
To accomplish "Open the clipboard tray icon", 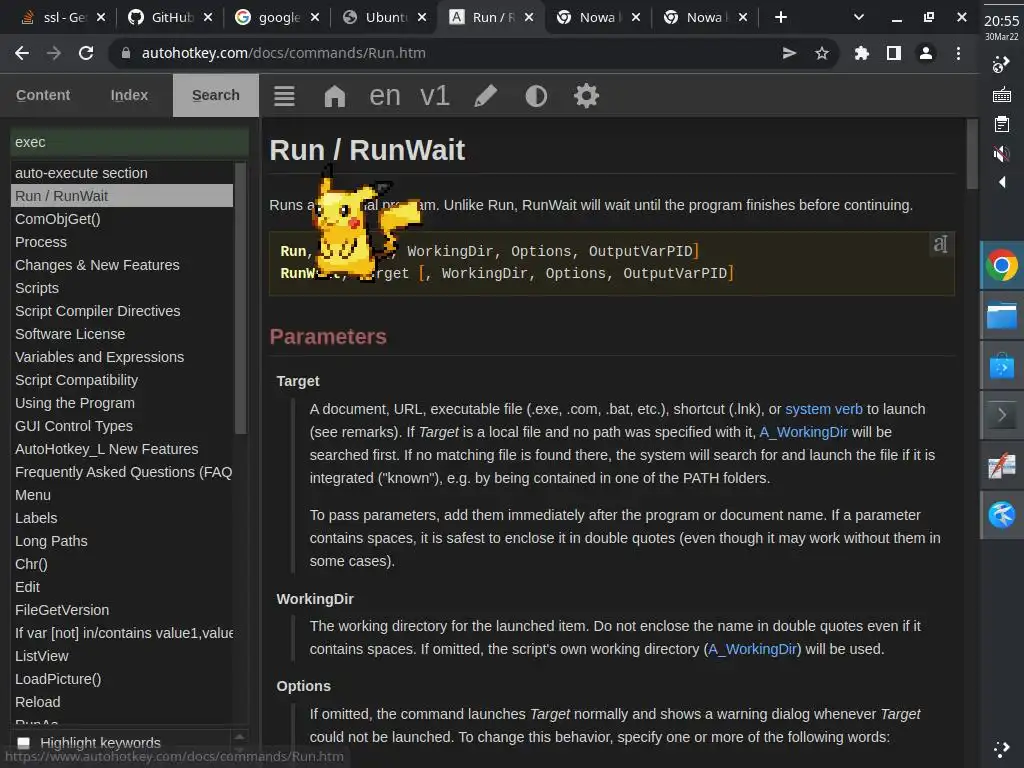I will point(1002,124).
